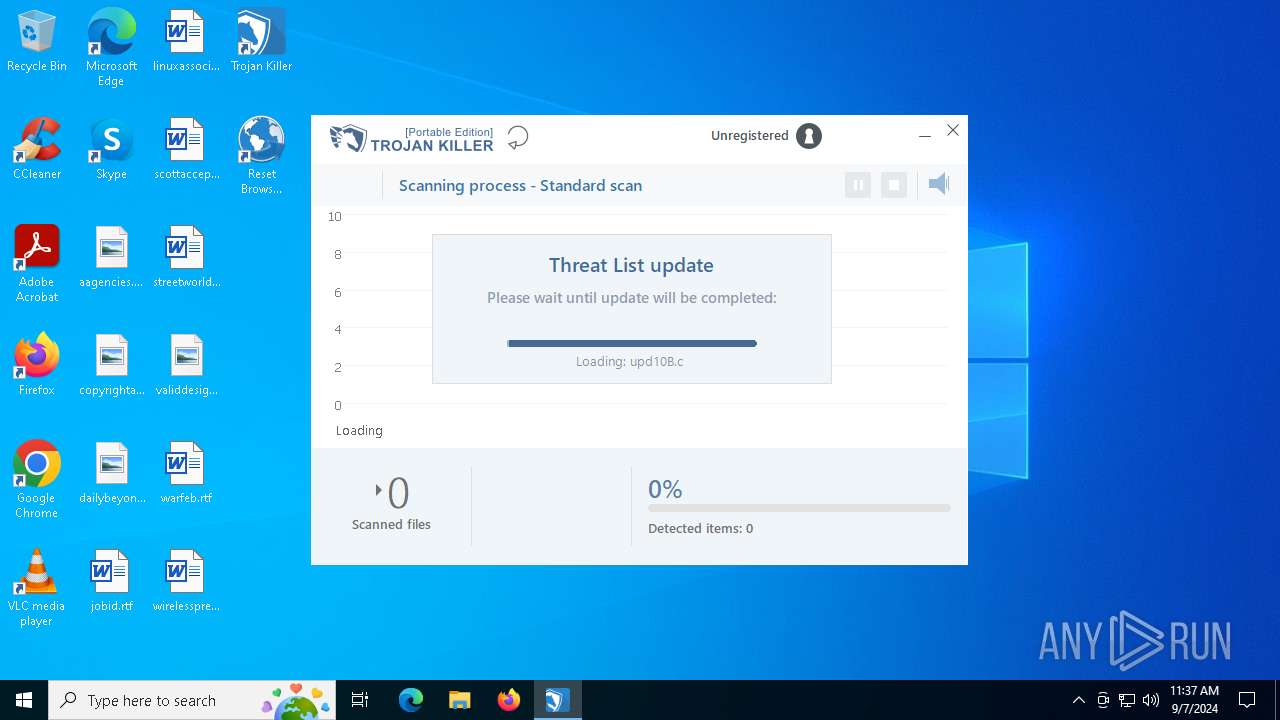The image size is (1280, 720).
Task: Select Adobe Acrobat desktop shortcut
Action: 37,264
